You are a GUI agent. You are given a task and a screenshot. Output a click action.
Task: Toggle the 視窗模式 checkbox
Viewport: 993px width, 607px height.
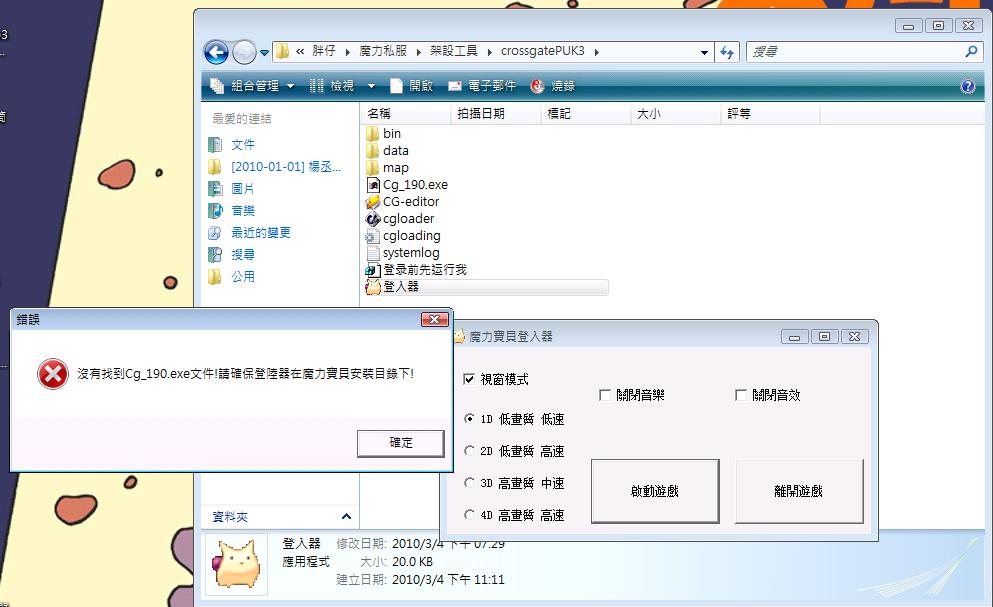point(470,379)
